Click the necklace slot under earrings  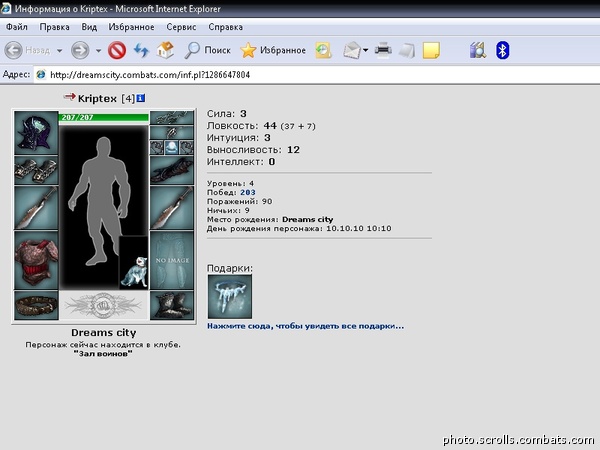[172, 133]
